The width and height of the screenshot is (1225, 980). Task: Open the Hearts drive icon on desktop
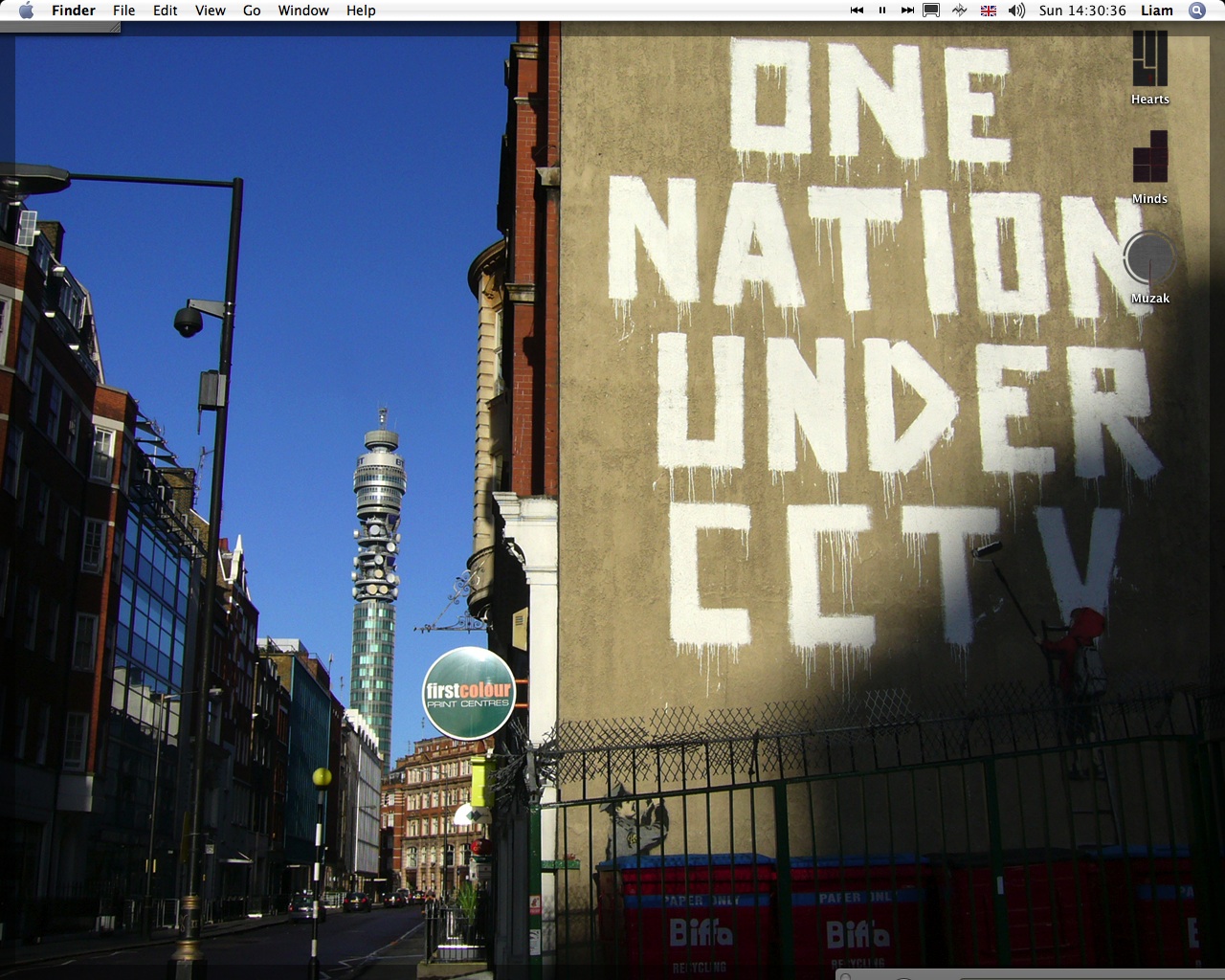coord(1149,59)
